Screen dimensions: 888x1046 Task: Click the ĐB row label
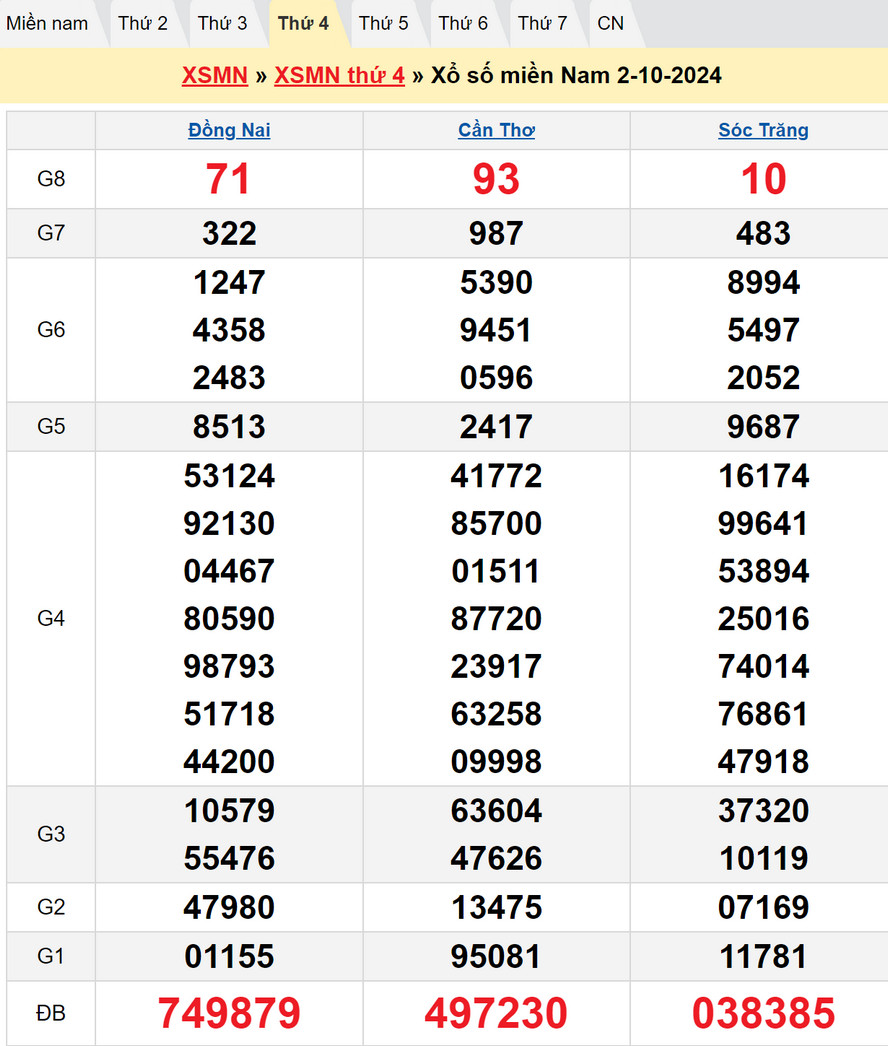tap(51, 1013)
